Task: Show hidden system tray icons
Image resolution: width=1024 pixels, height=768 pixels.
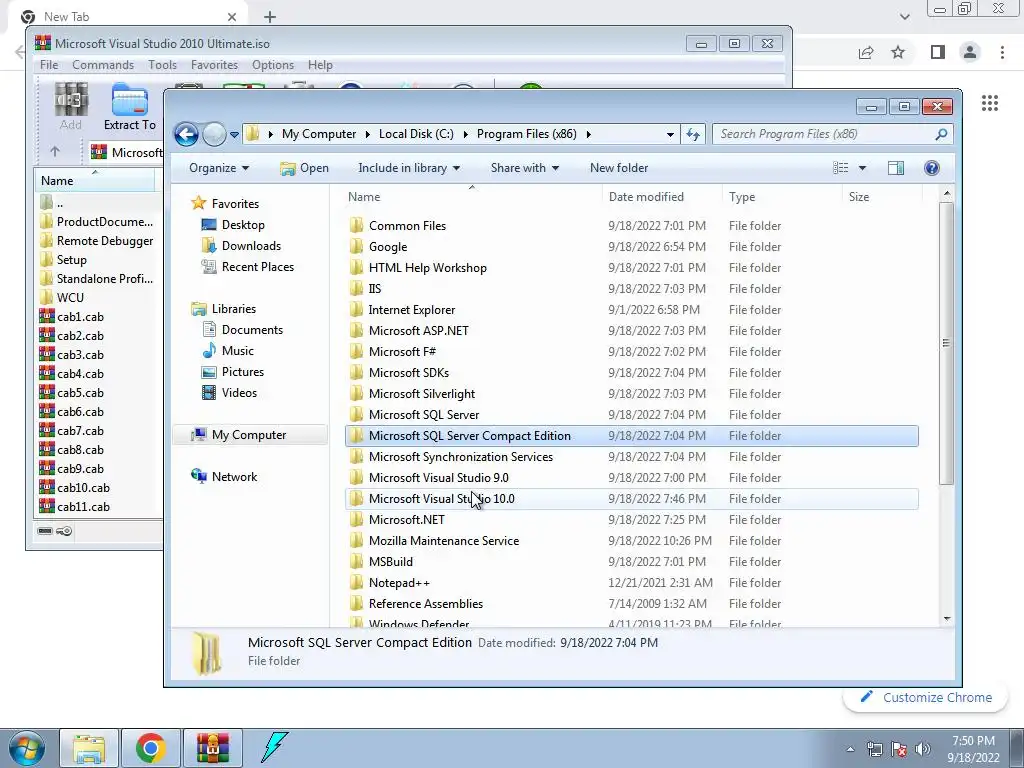Action: click(x=850, y=749)
